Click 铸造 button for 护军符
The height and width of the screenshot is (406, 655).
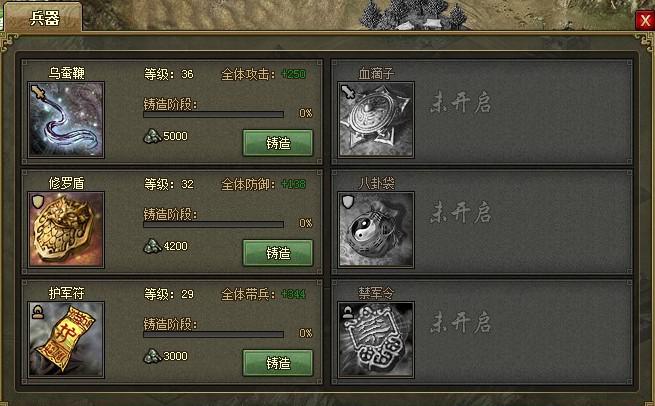278,363
